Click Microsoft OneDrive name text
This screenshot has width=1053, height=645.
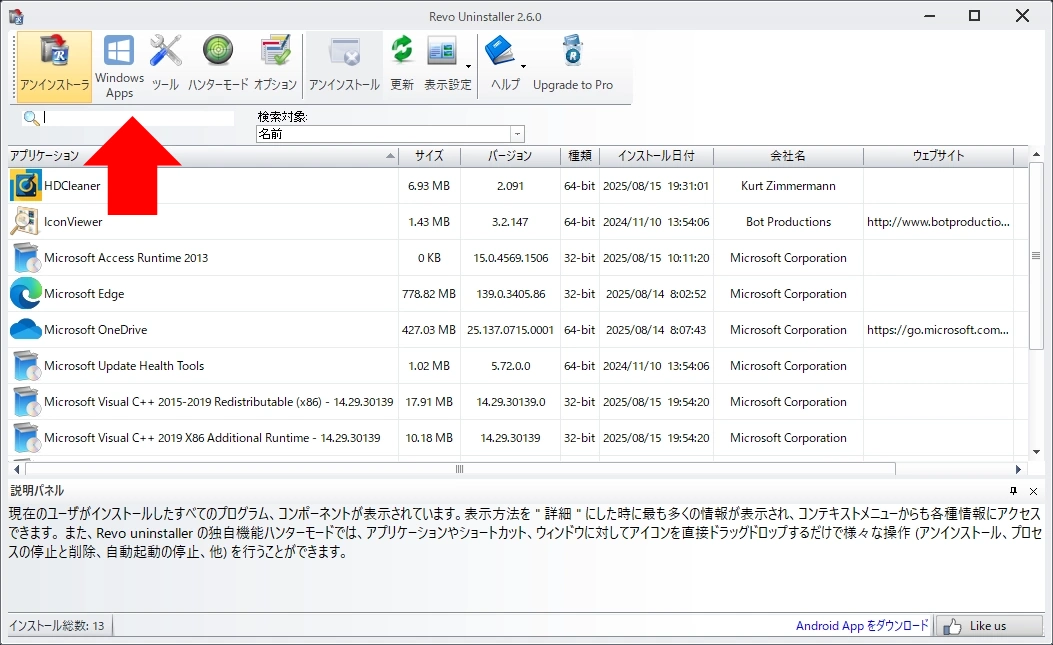click(x=95, y=330)
